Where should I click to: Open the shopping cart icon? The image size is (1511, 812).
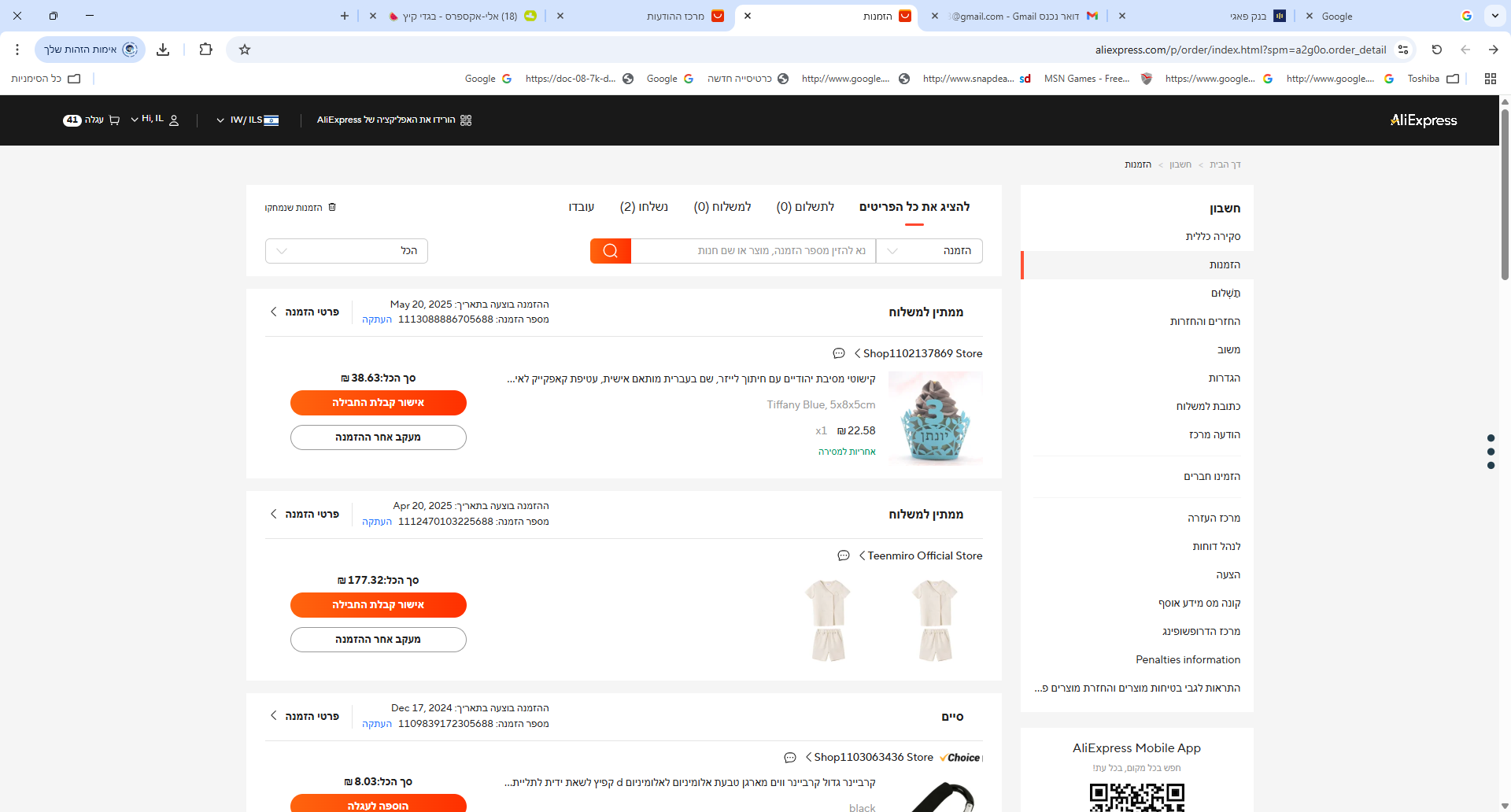115,120
